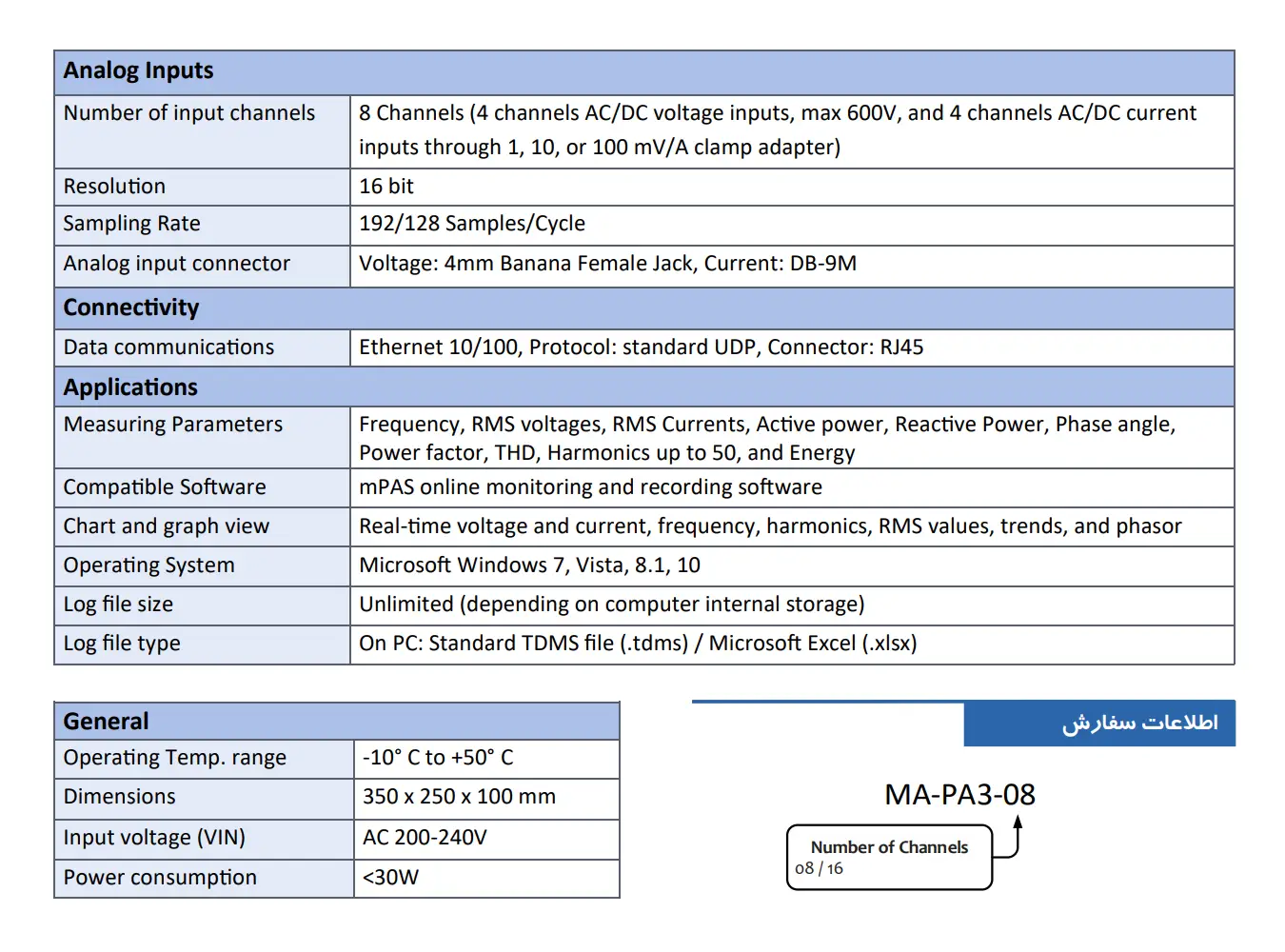The height and width of the screenshot is (952, 1285).
Task: Click the 'Frequency, RMS voltages' description cell
Action: coord(792,438)
